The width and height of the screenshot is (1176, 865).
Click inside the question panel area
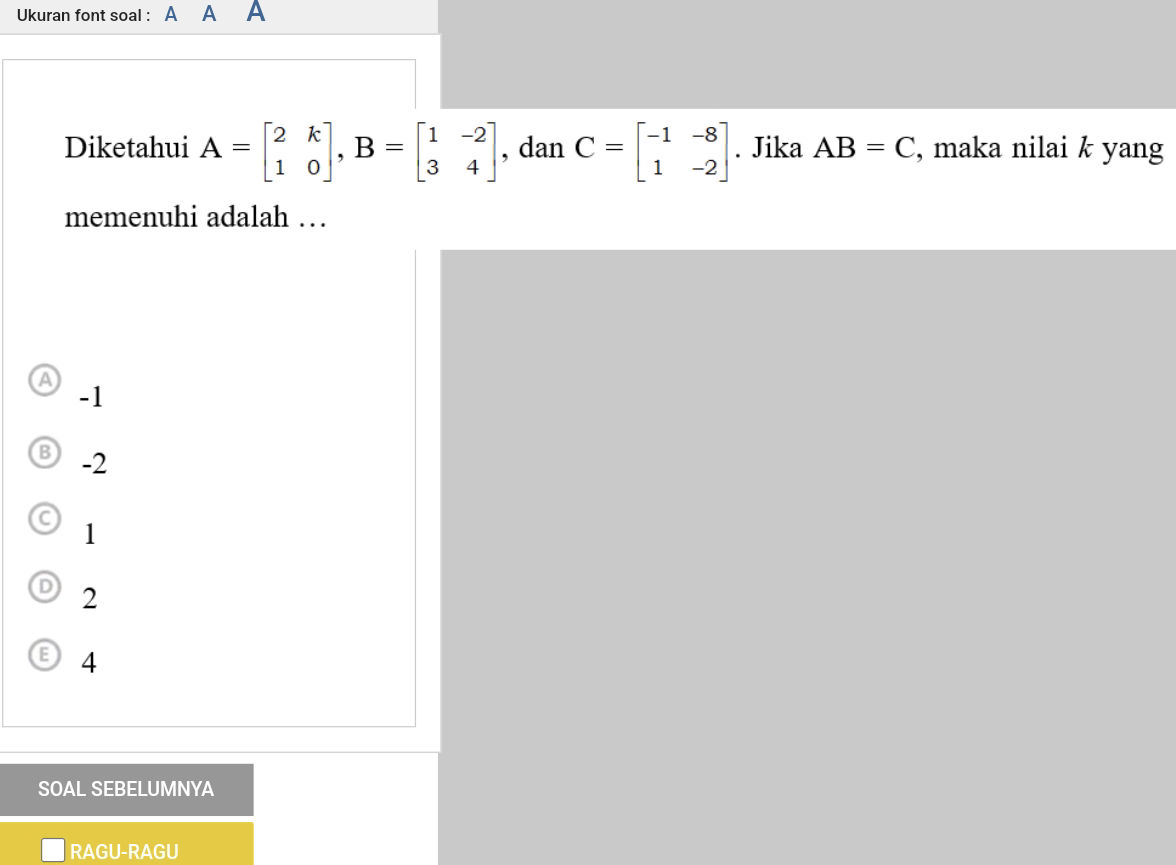pyautogui.click(x=210, y=300)
